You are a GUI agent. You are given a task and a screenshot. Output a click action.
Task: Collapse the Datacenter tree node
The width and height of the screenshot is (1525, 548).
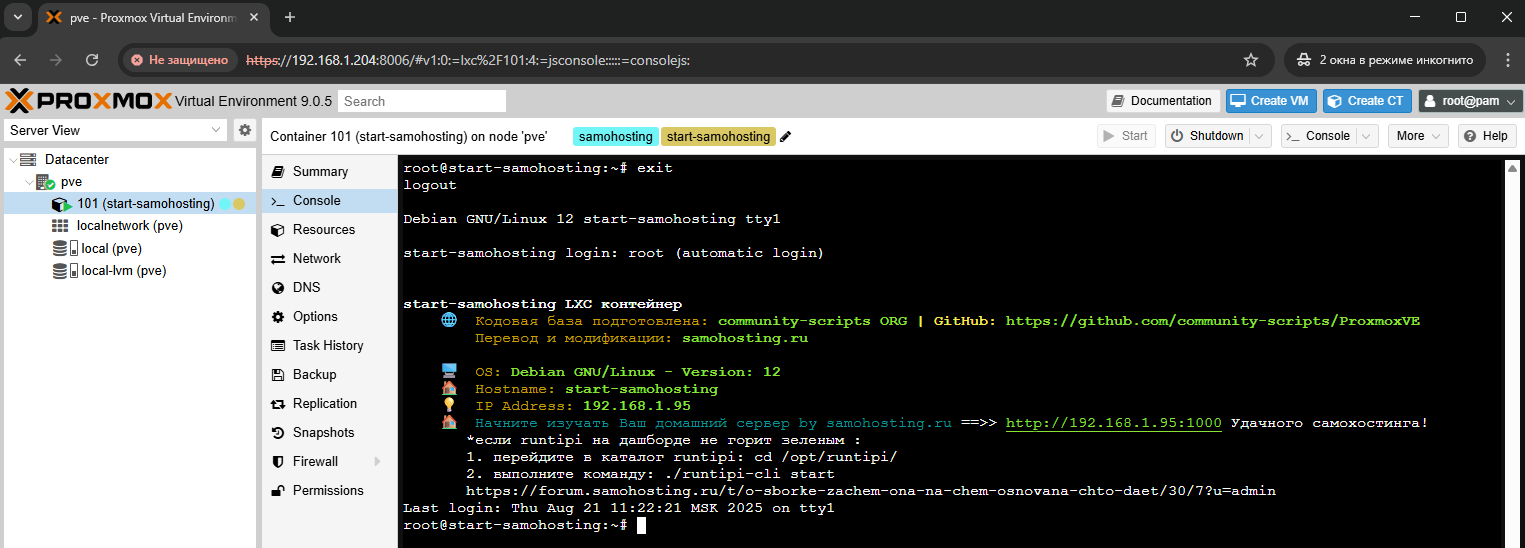pos(13,160)
